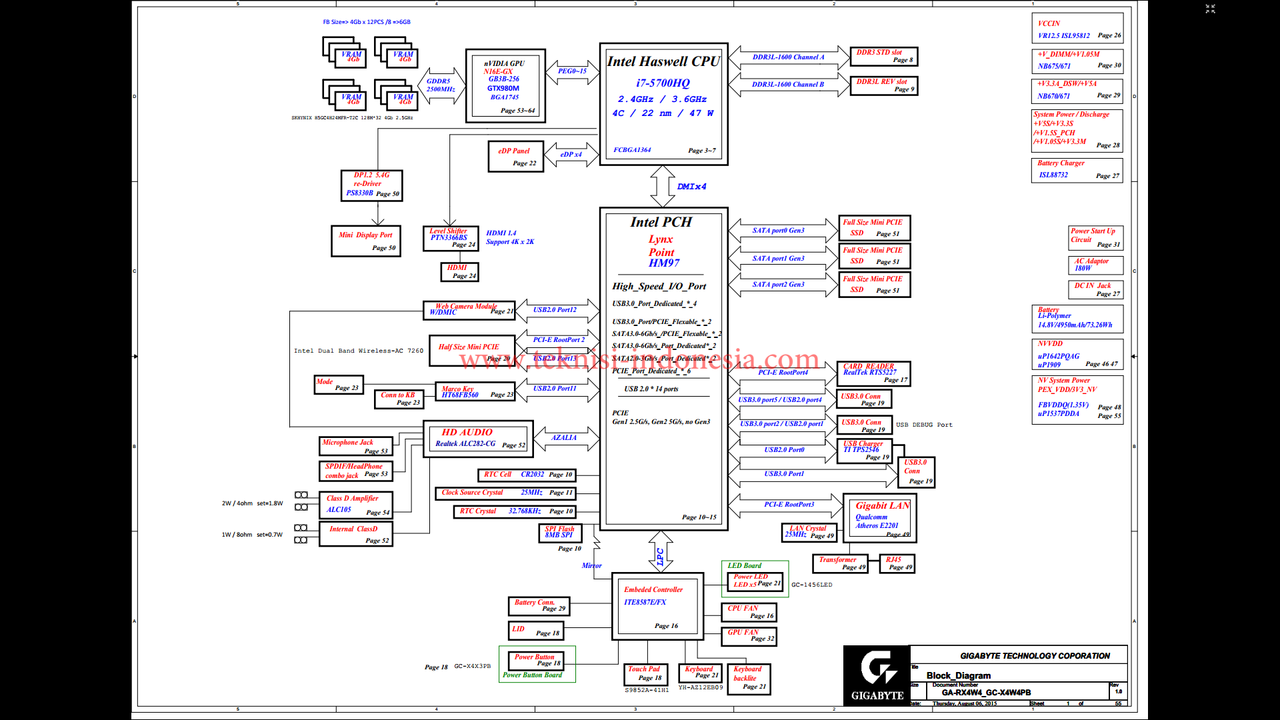
Task: Click the "Class D Amplifier" block
Action: pos(356,504)
